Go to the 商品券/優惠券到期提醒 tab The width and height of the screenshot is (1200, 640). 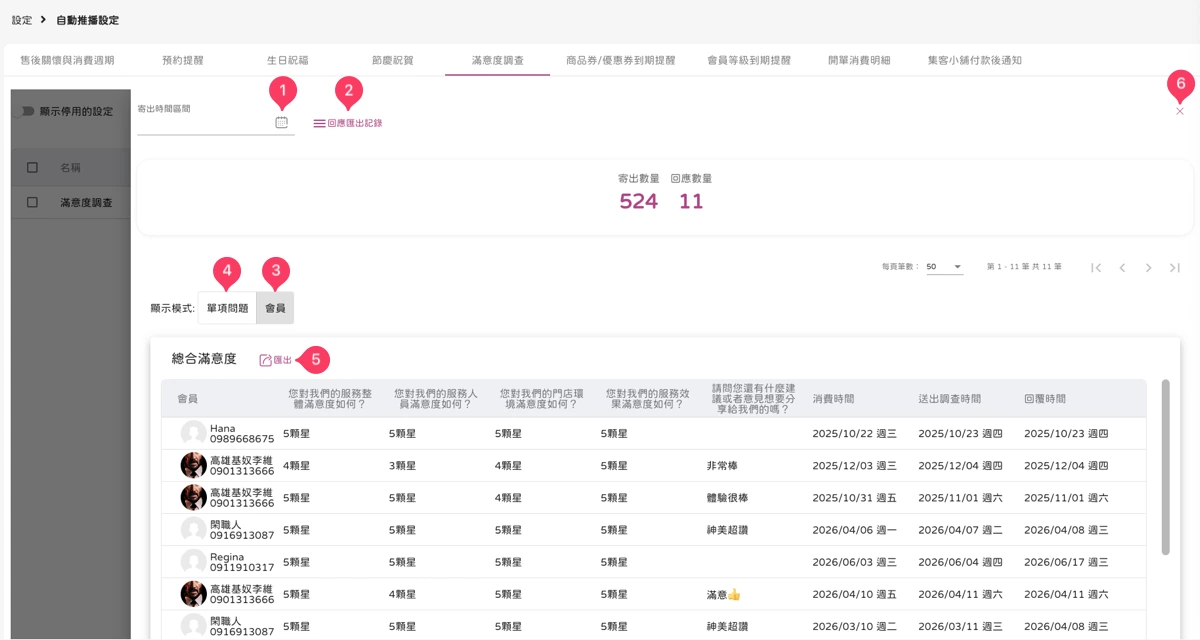point(622,60)
